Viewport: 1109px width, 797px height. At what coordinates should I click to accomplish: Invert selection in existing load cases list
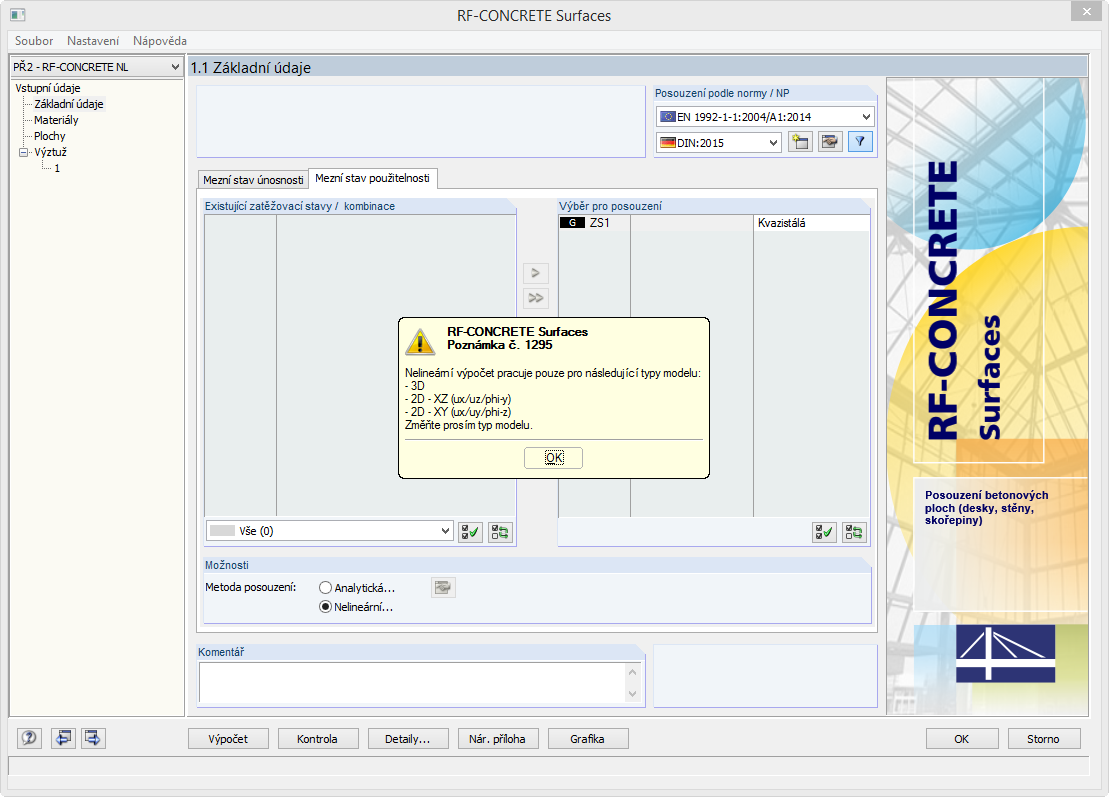pyautogui.click(x=500, y=532)
